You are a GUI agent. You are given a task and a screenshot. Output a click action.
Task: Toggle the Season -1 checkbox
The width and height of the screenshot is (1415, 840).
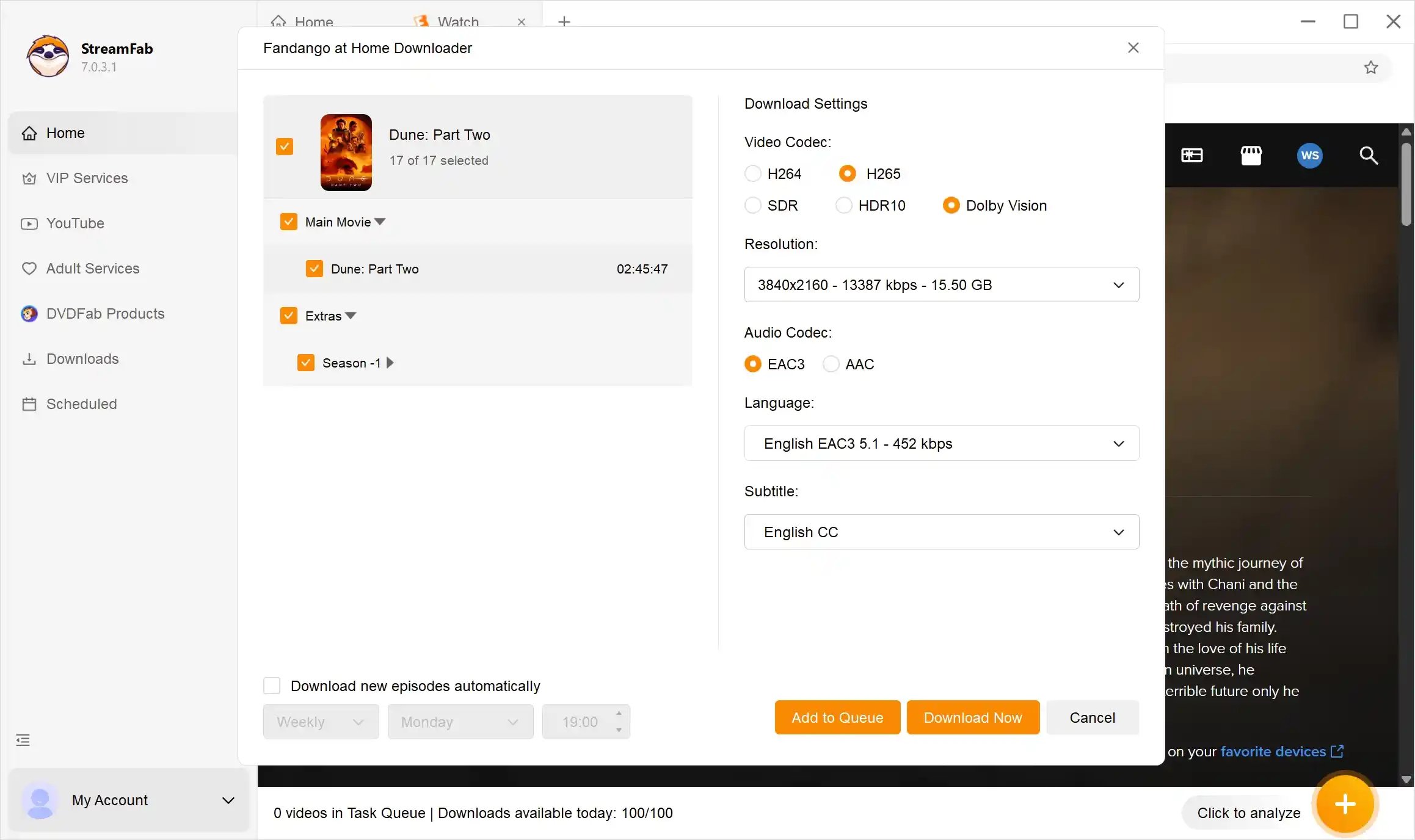tap(306, 363)
